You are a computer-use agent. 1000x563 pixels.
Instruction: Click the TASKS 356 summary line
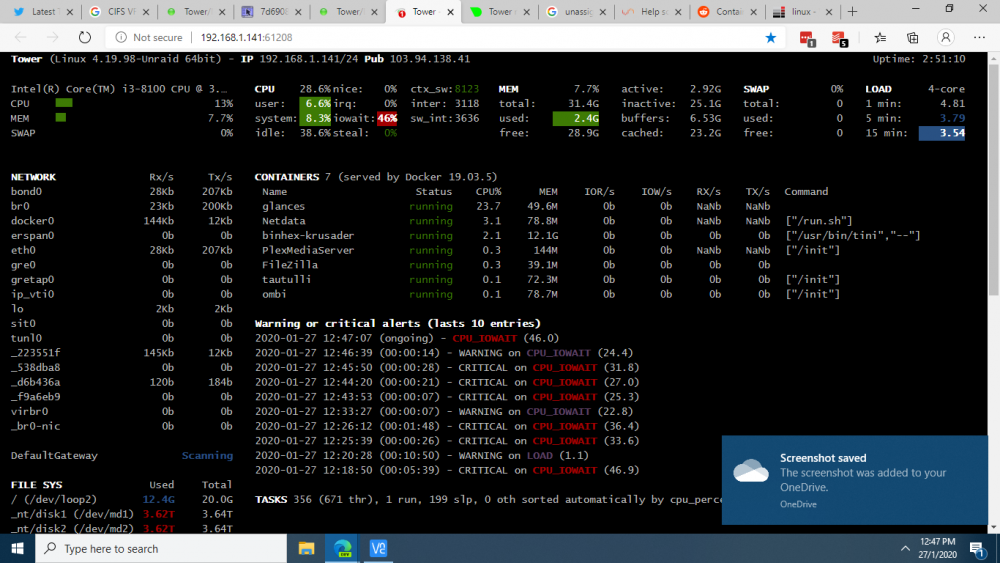[x=488, y=499]
